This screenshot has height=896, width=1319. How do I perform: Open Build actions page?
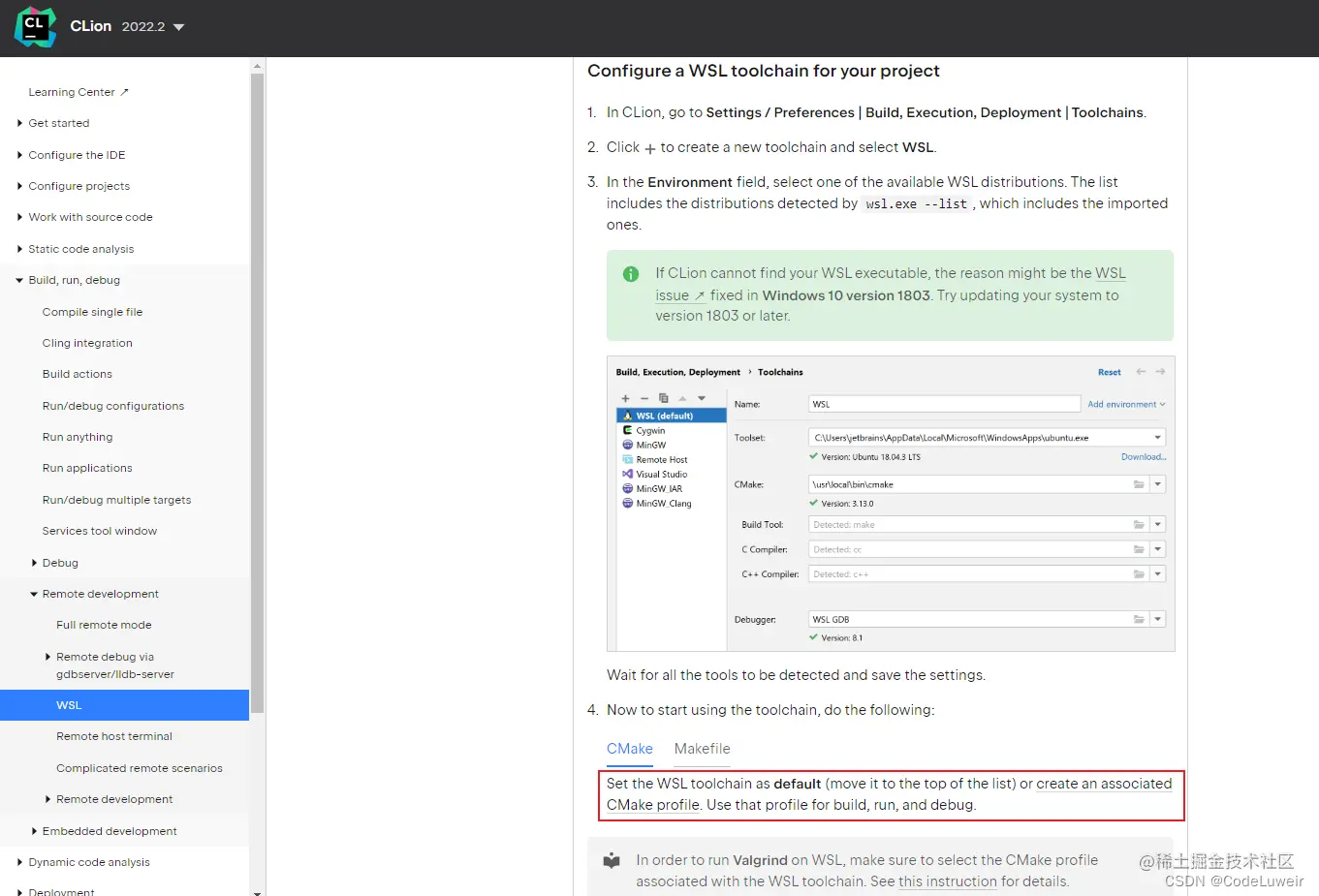(77, 374)
